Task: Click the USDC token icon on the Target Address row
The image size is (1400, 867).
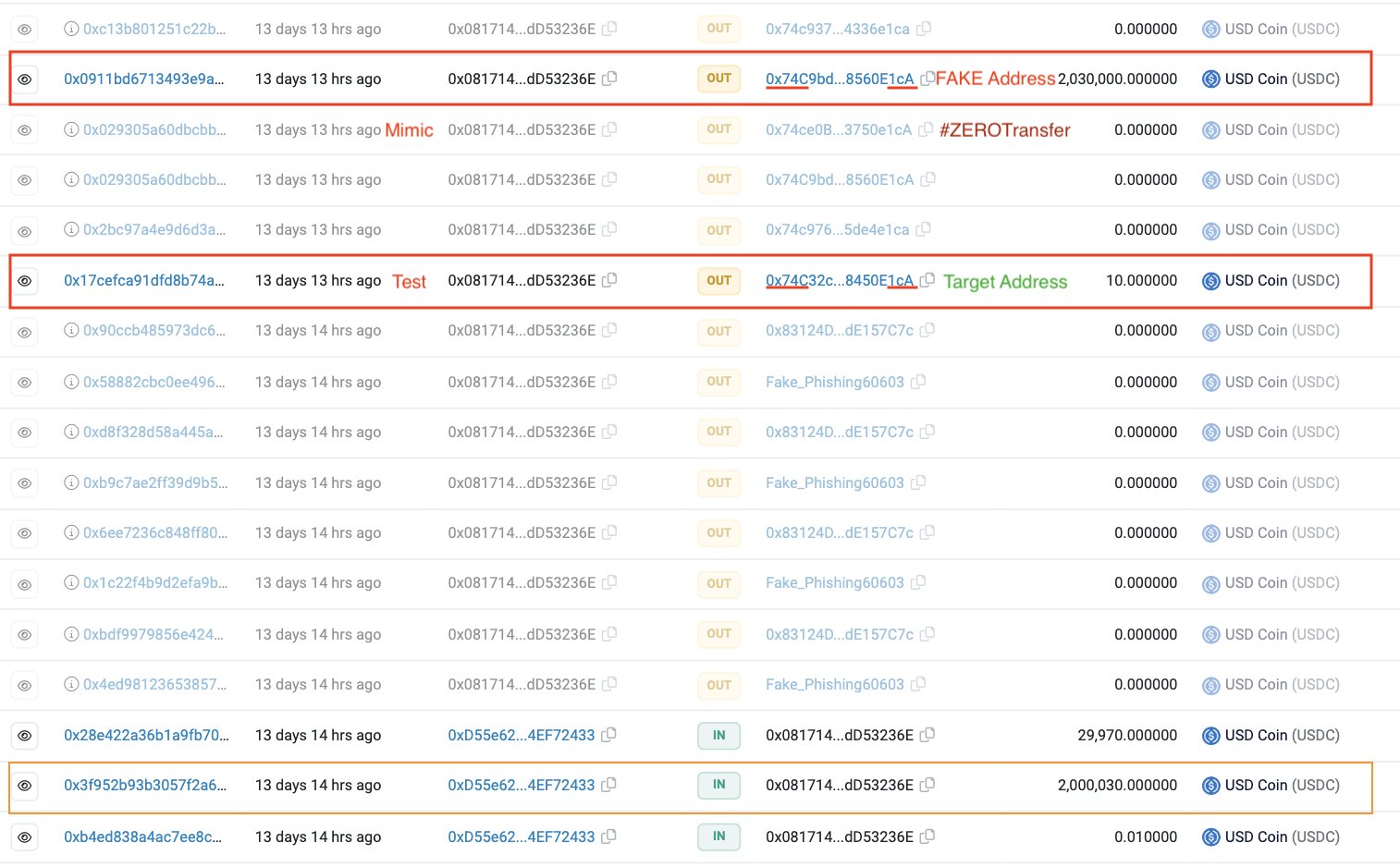Action: click(1210, 281)
